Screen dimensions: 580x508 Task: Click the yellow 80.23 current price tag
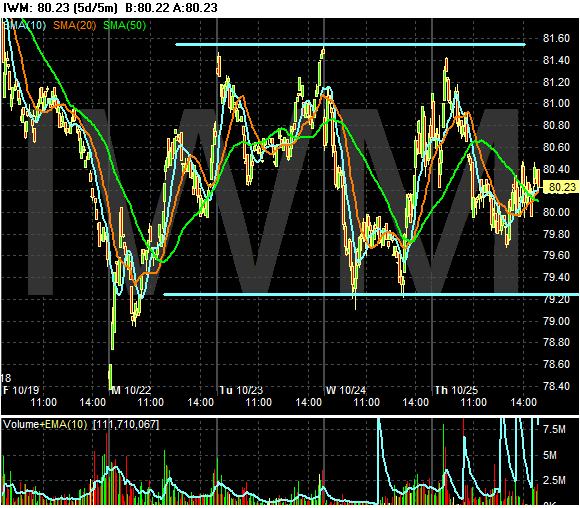(562, 187)
